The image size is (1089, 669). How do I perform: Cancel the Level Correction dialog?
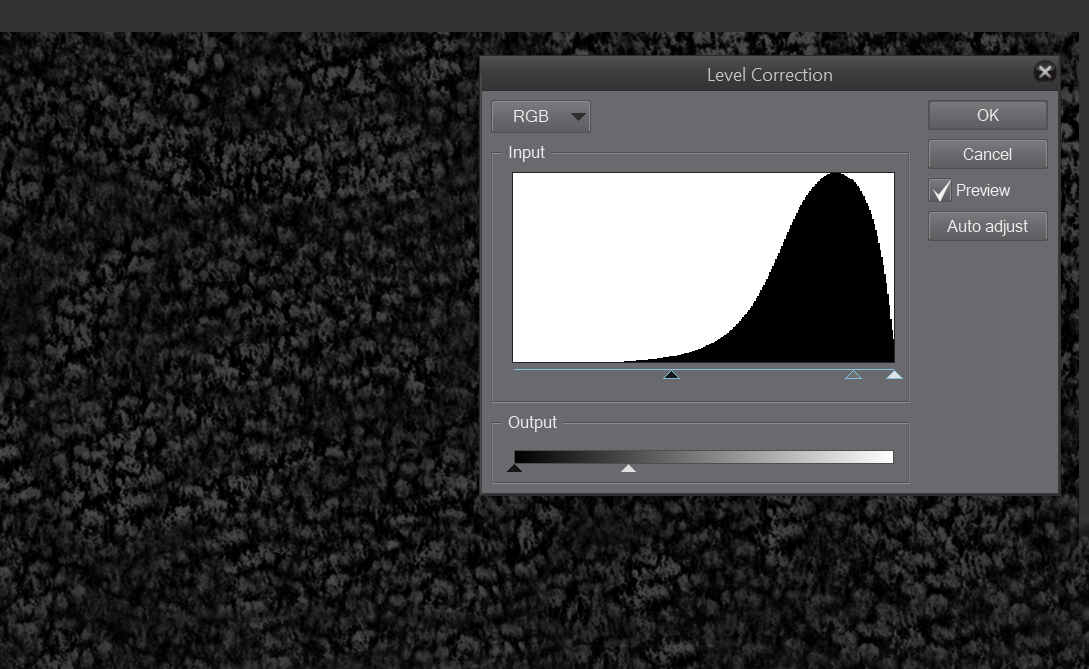pos(987,154)
